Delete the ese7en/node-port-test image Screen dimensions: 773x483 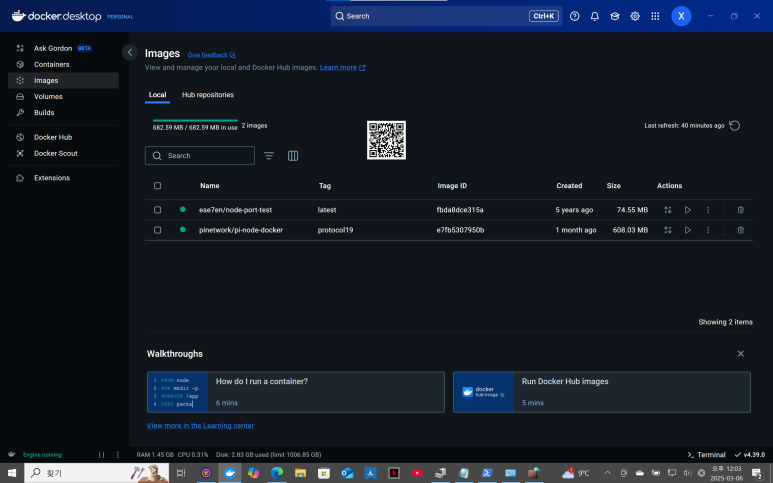[x=740, y=210]
